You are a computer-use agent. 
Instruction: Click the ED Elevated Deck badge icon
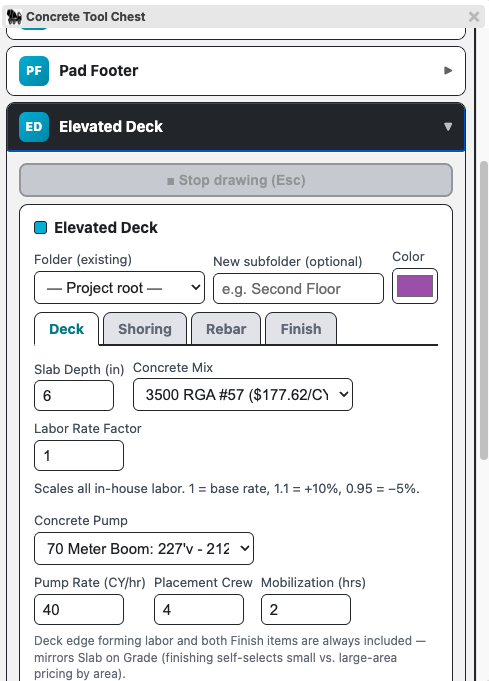[34, 127]
